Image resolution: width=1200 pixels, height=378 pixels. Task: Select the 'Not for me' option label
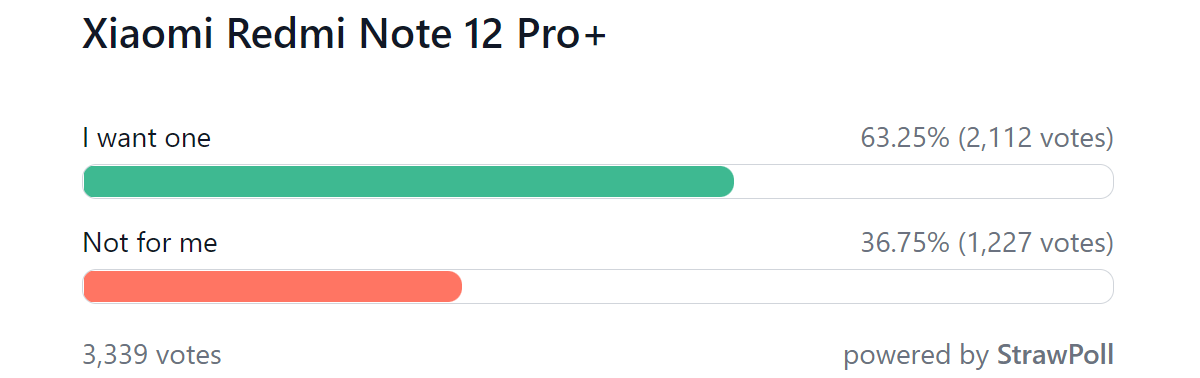[150, 243]
